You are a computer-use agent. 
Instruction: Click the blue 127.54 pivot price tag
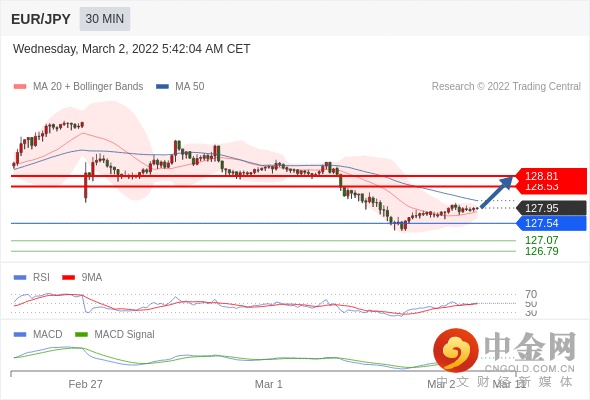551,223
